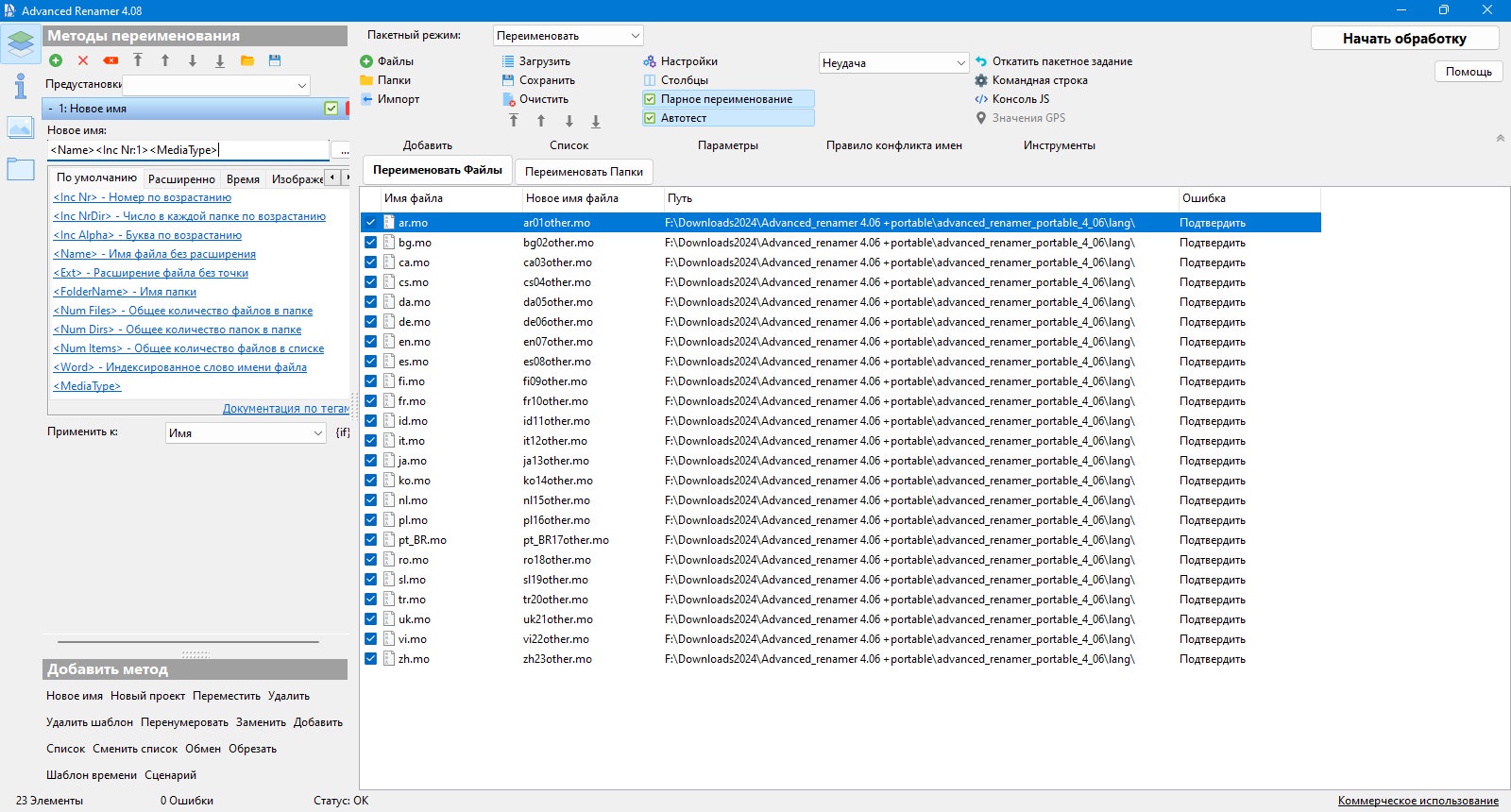
Task: Click the blue floppy save methods icon
Action: click(x=275, y=60)
